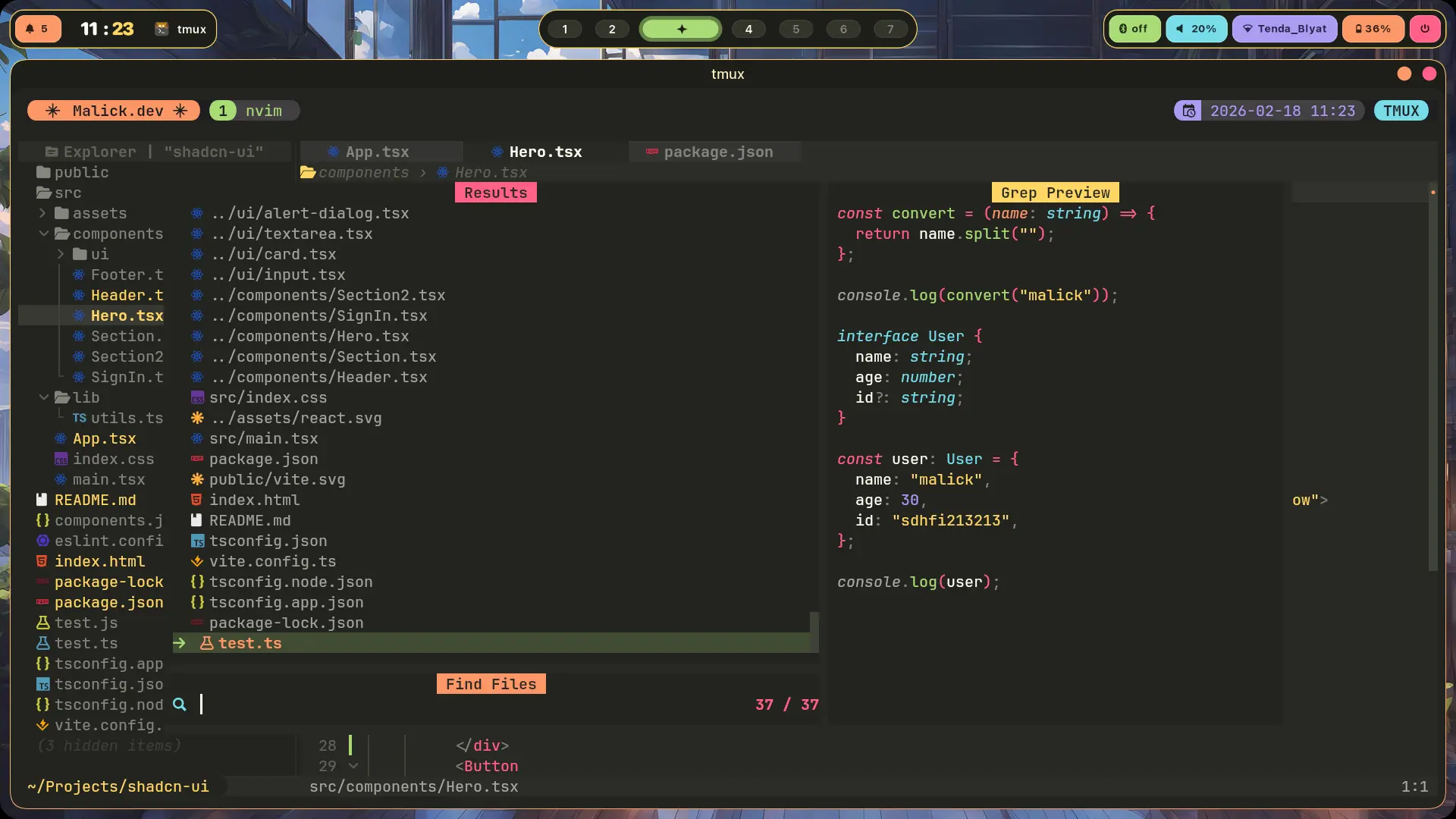1456x819 pixels.
Task: Click the public folder icon in Explorer
Action: (x=43, y=173)
